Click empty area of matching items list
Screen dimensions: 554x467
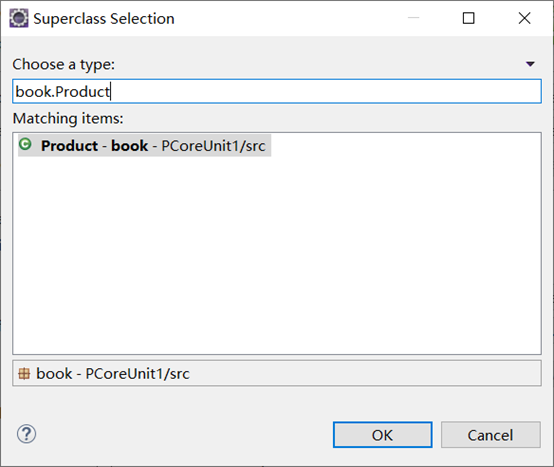click(x=277, y=254)
